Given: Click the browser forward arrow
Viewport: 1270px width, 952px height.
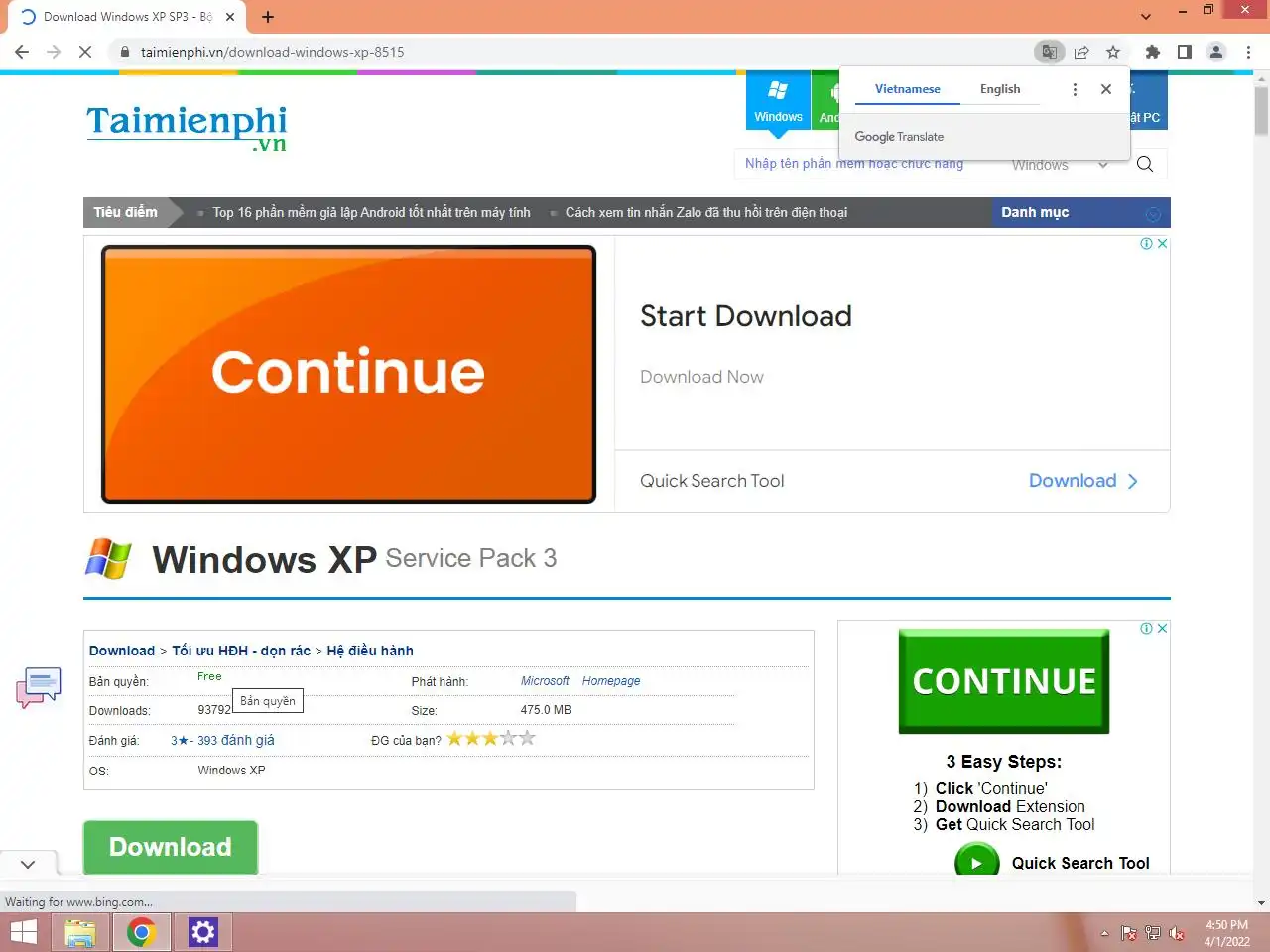Looking at the screenshot, I should click(54, 52).
